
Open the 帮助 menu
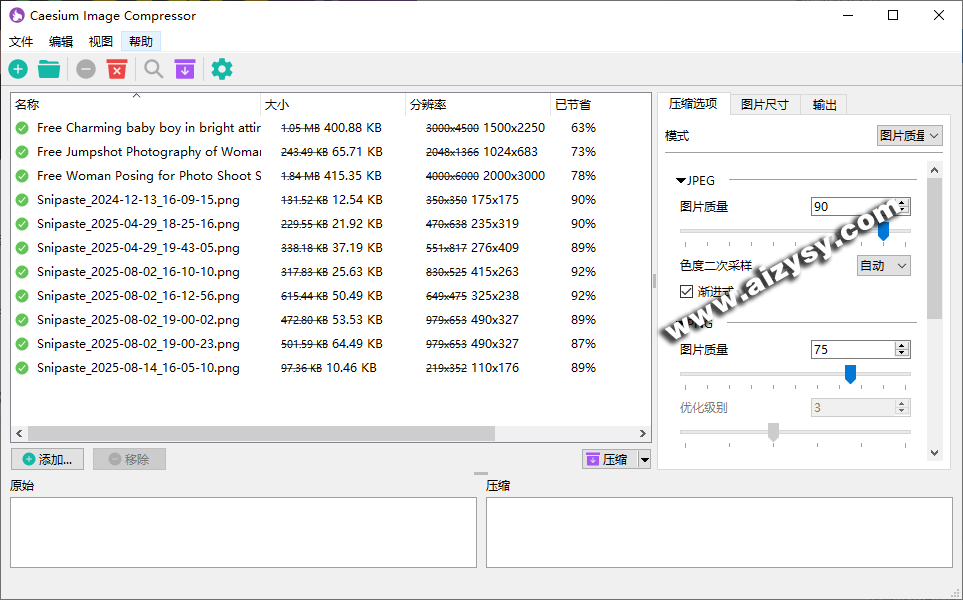pyautogui.click(x=141, y=42)
